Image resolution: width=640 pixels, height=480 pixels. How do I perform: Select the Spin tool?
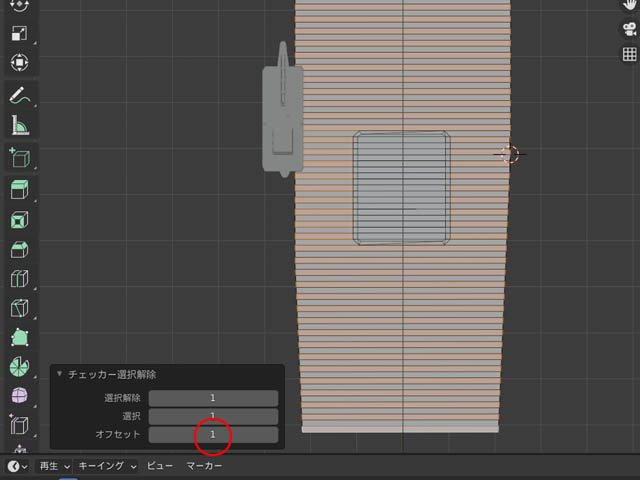19,367
